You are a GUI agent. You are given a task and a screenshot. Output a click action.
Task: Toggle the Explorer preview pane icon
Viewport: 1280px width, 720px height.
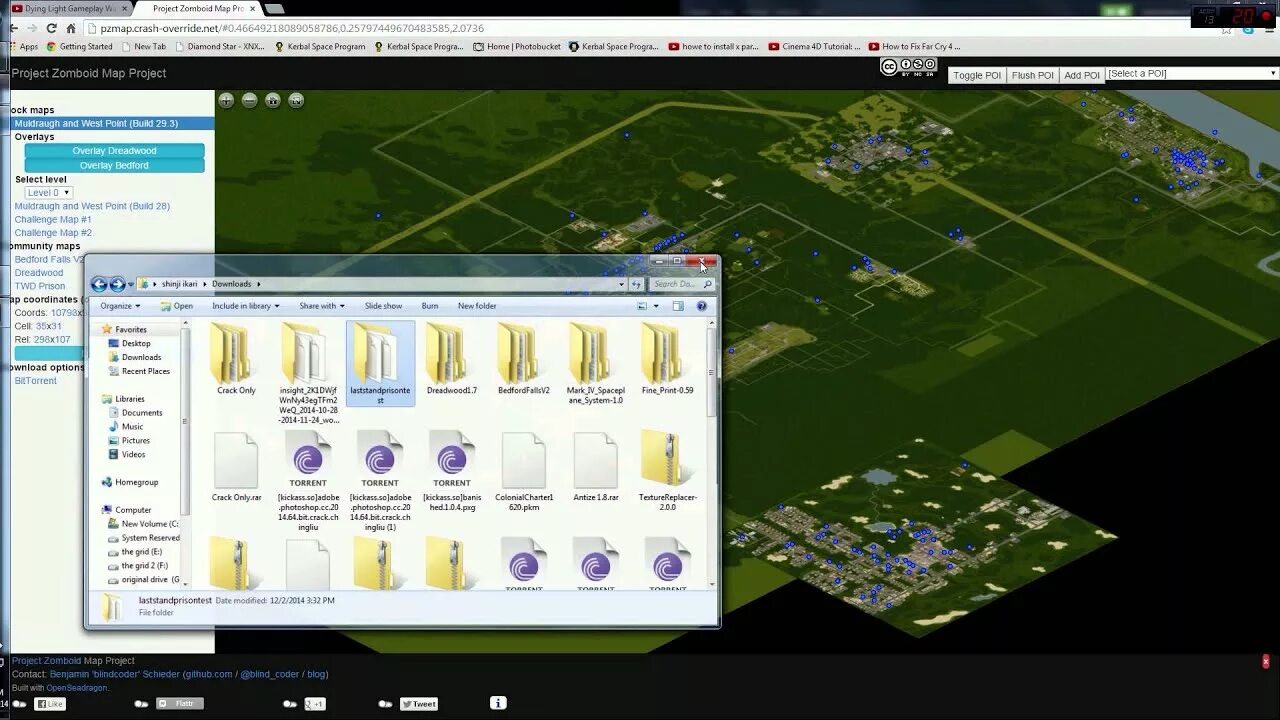coord(677,306)
